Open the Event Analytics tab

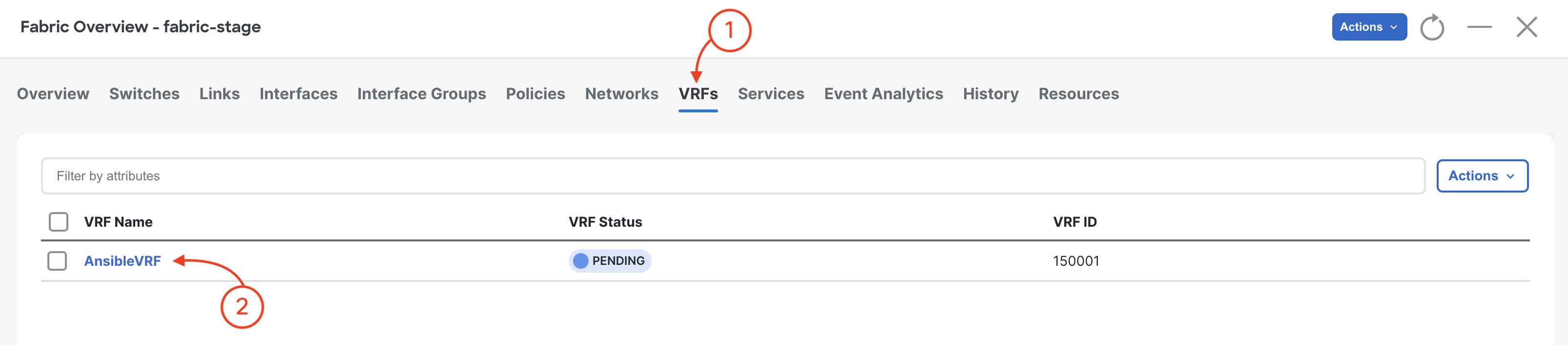coord(883,94)
